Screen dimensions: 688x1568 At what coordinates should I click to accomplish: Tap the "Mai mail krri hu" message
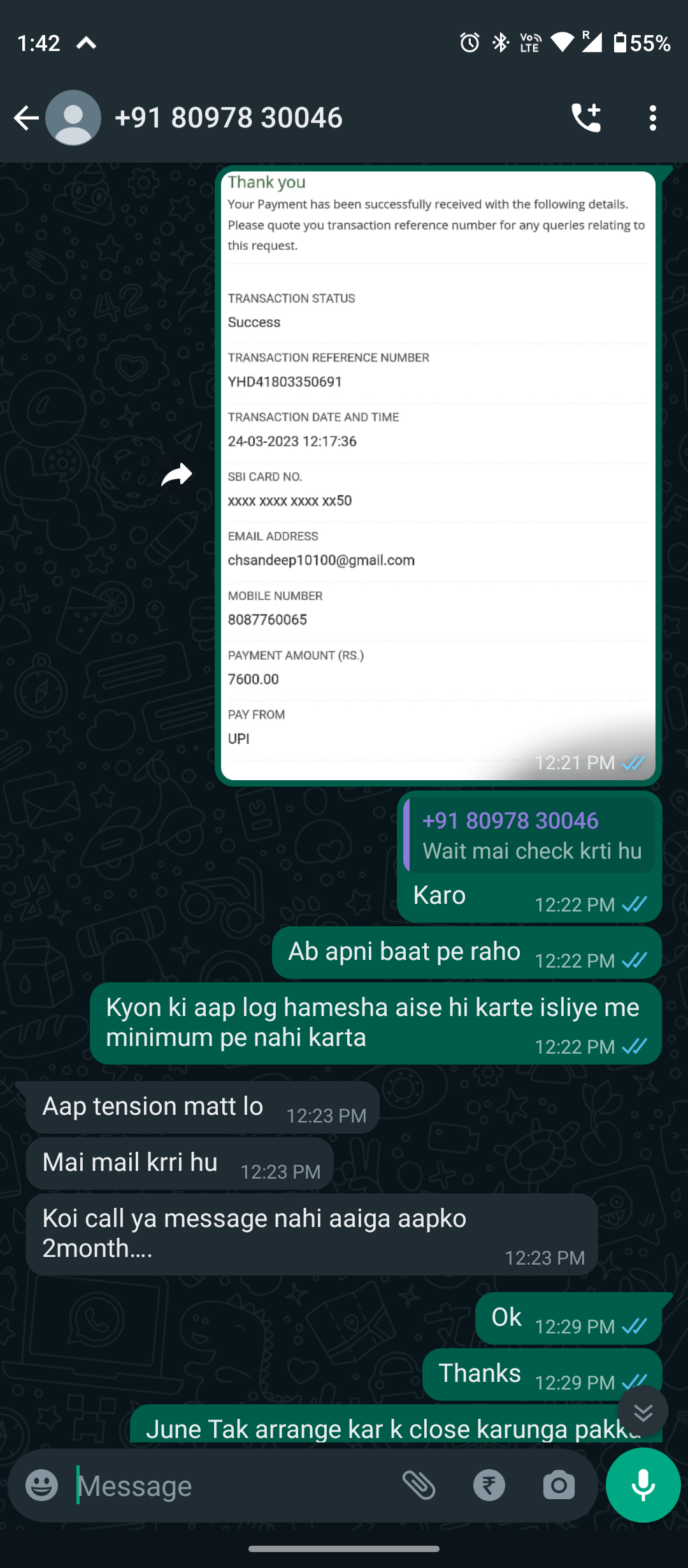(180, 1163)
